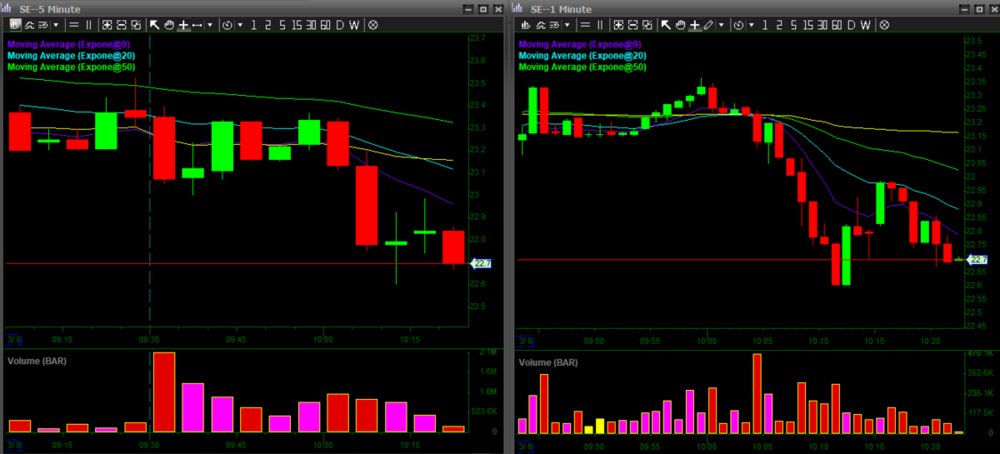Expand the interval dropdown arrow in 1 Minute chart
Screen dimensions: 1000x454
click(x=751, y=23)
